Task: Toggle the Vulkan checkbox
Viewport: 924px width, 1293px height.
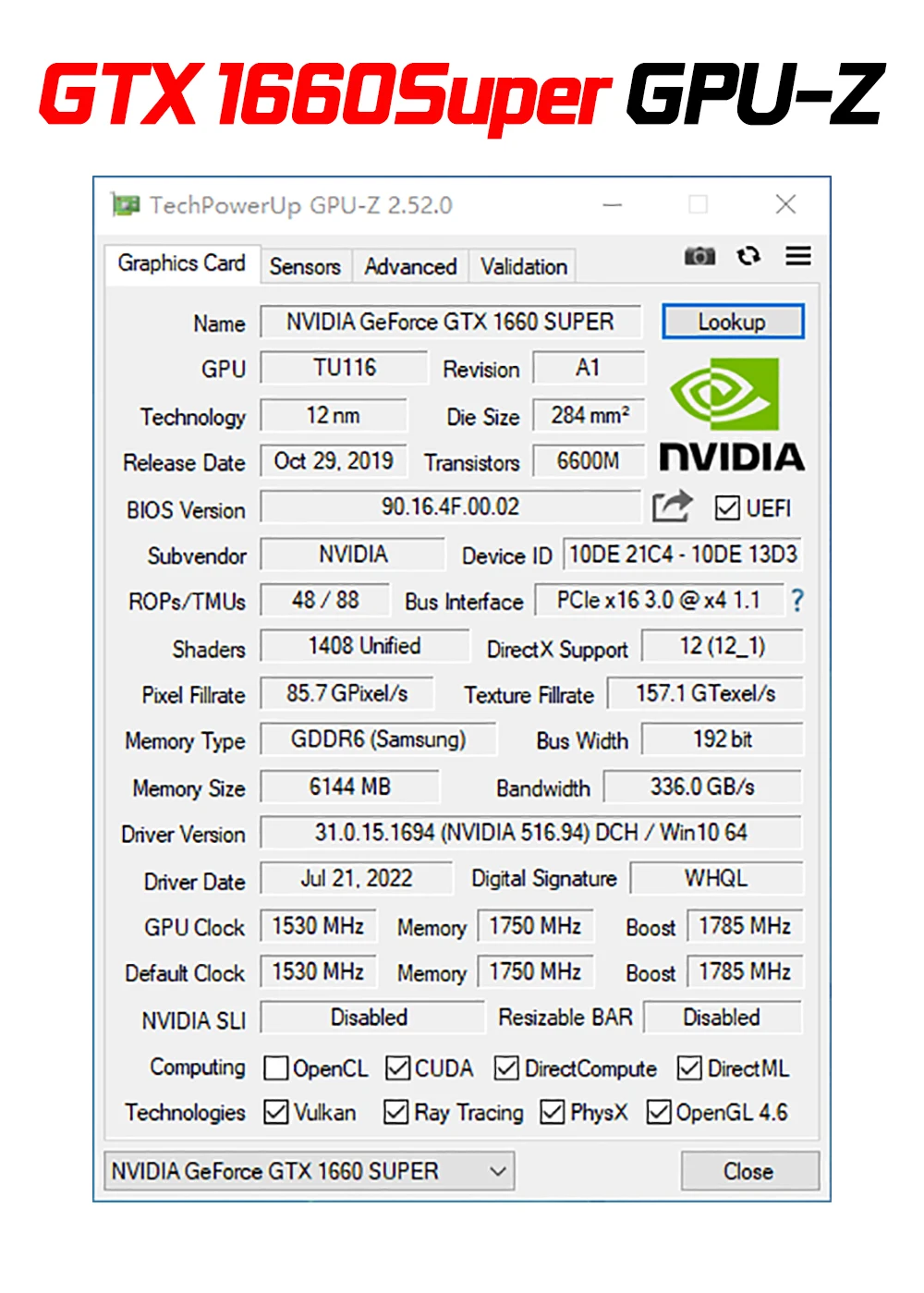Action: tap(275, 1112)
